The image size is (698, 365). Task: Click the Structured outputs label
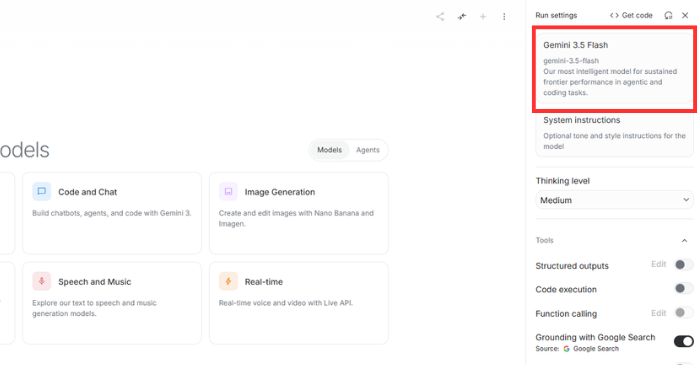tap(572, 266)
